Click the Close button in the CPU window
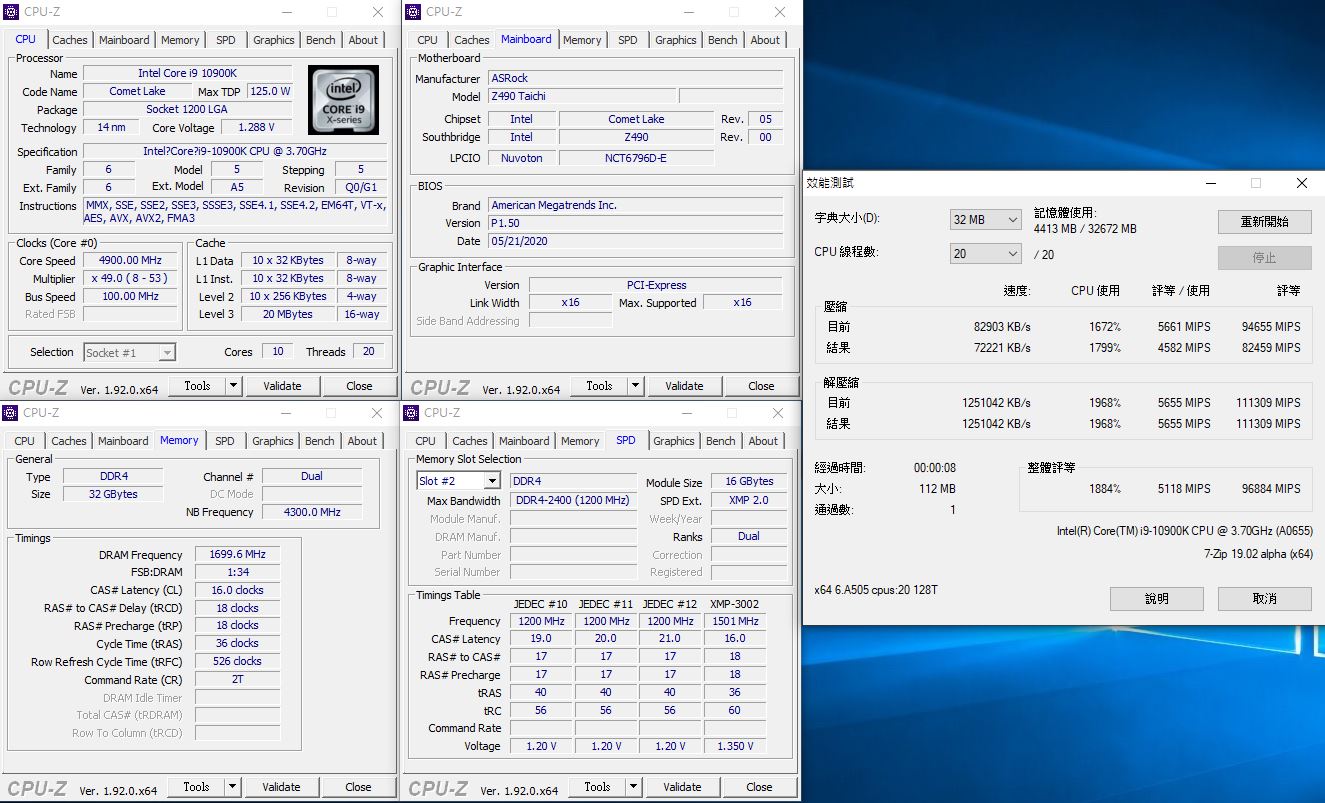Viewport: 1325px width, 803px height. click(x=360, y=386)
